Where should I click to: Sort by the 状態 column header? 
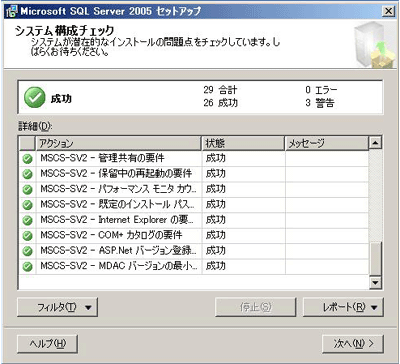[x=243, y=143]
